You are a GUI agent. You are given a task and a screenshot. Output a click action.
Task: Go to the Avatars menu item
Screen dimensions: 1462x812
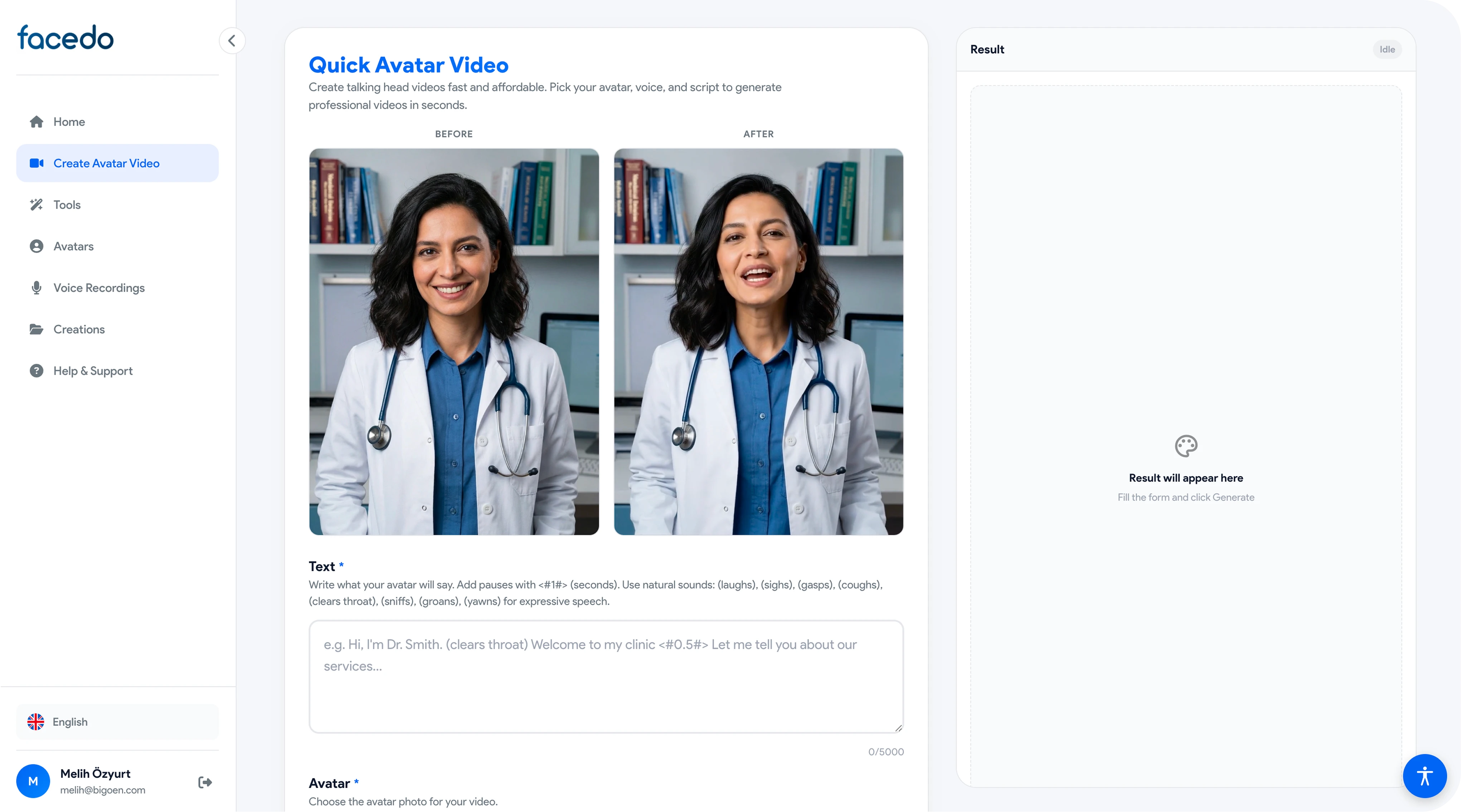[74, 246]
